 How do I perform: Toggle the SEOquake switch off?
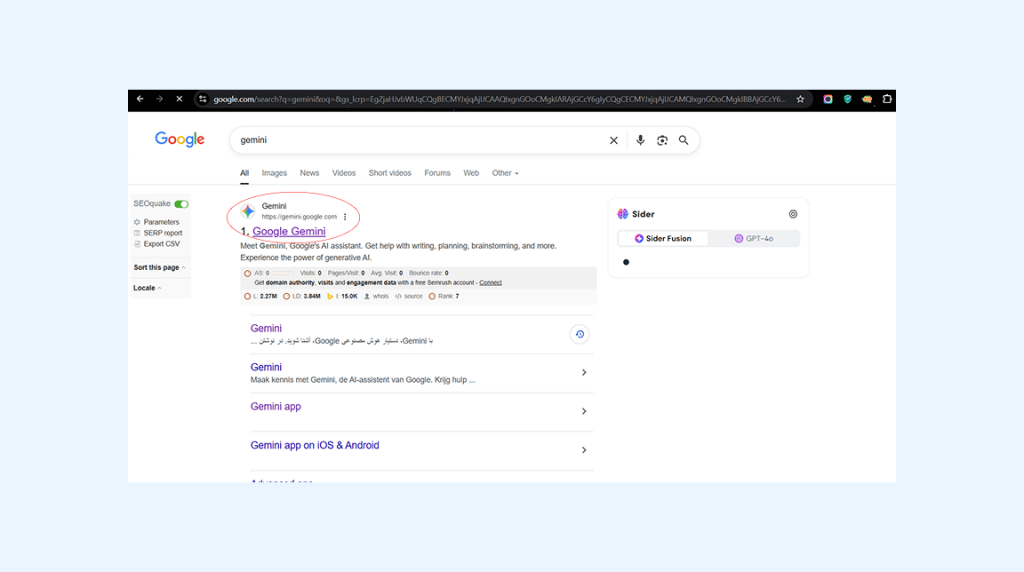click(x=182, y=204)
